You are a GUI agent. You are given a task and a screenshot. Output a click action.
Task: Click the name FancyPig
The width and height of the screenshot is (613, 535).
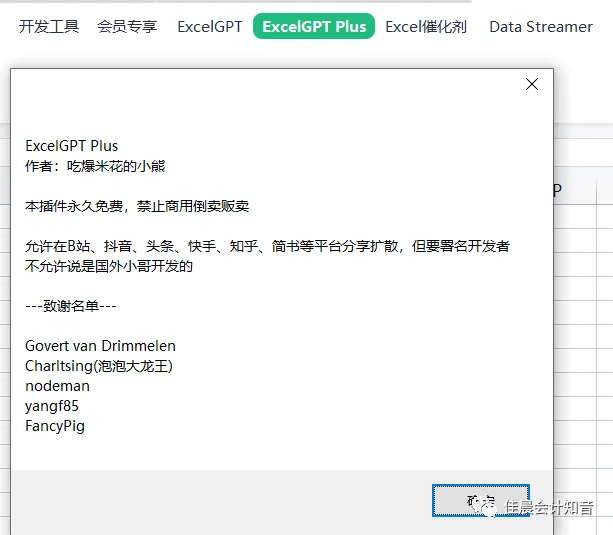pos(55,426)
